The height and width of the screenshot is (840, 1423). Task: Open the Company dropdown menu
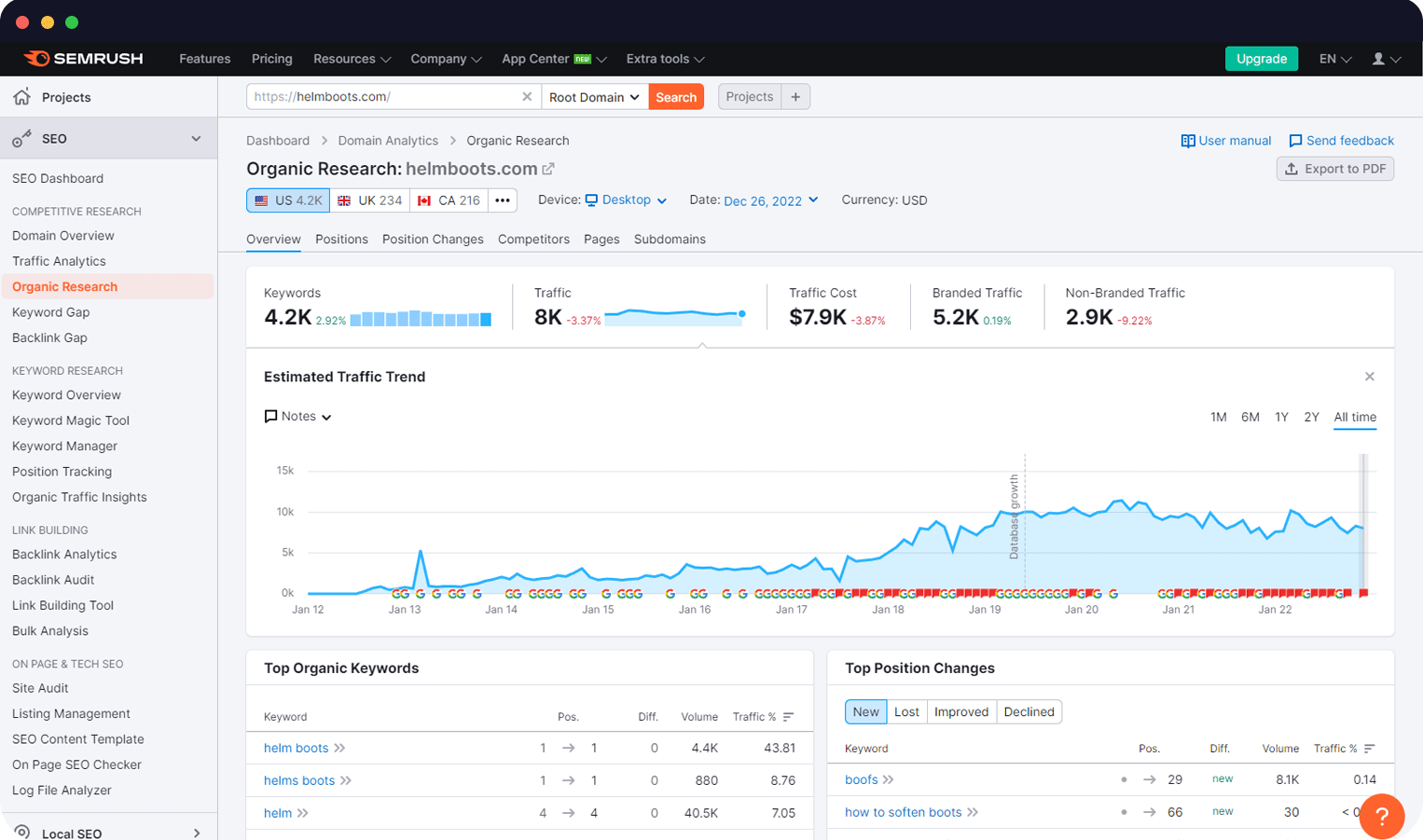[x=446, y=59]
